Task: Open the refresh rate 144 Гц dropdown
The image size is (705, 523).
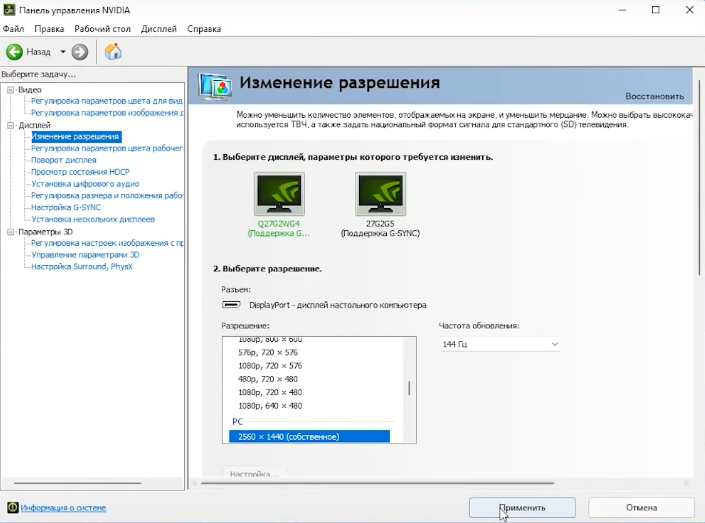Action: pyautogui.click(x=500, y=344)
